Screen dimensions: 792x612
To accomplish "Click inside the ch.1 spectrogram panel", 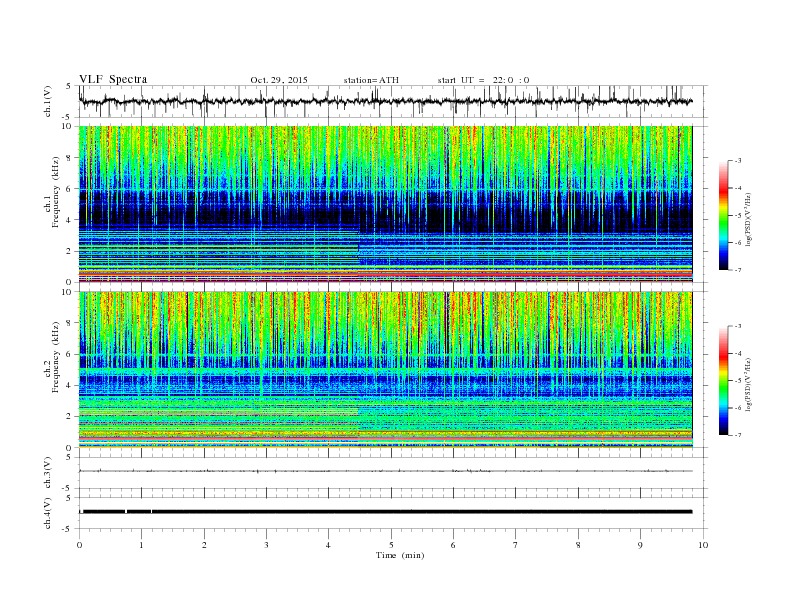I will pos(385,204).
